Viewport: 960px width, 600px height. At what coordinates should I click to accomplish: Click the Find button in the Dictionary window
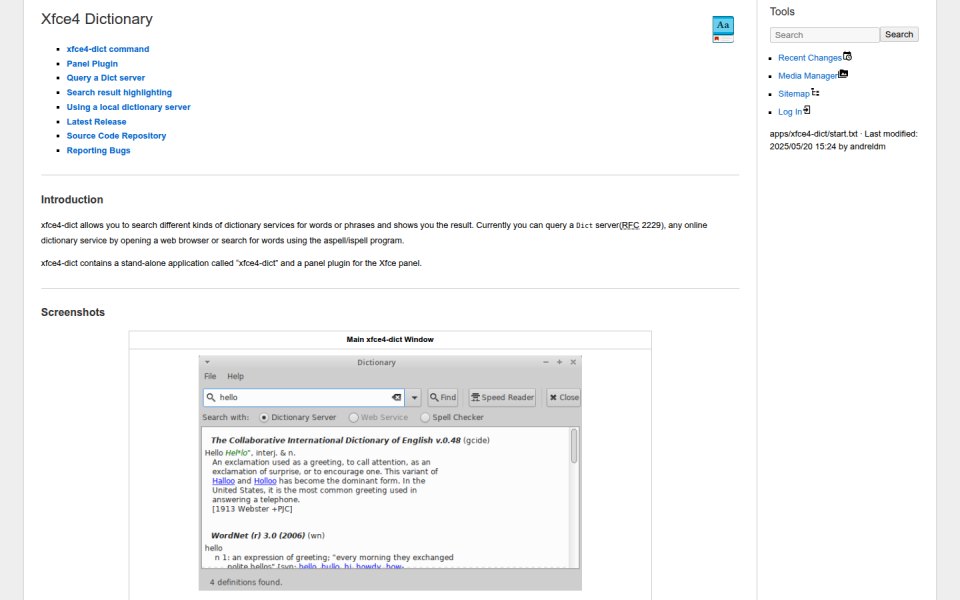(x=443, y=397)
